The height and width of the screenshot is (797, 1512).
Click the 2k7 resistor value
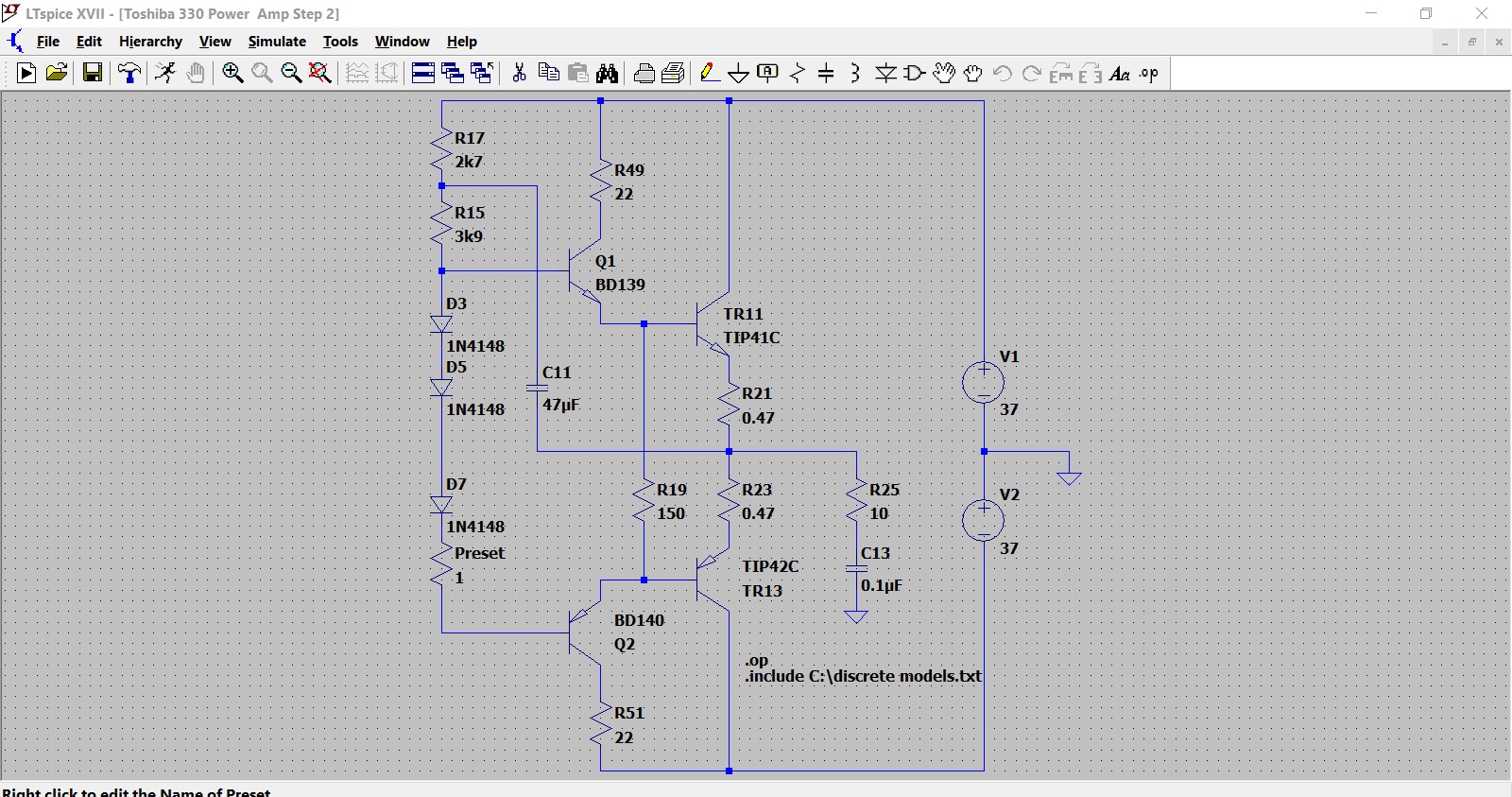(469, 162)
